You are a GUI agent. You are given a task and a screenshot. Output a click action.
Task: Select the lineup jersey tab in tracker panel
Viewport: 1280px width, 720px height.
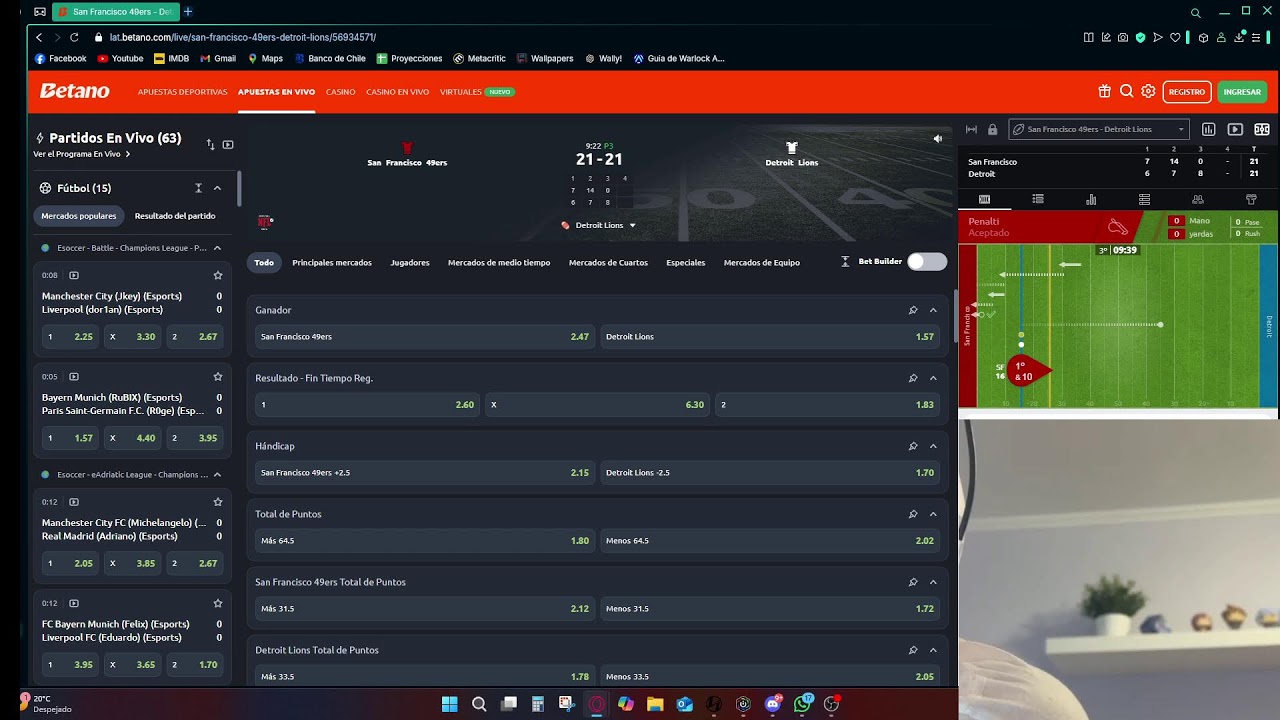[x=1251, y=199]
